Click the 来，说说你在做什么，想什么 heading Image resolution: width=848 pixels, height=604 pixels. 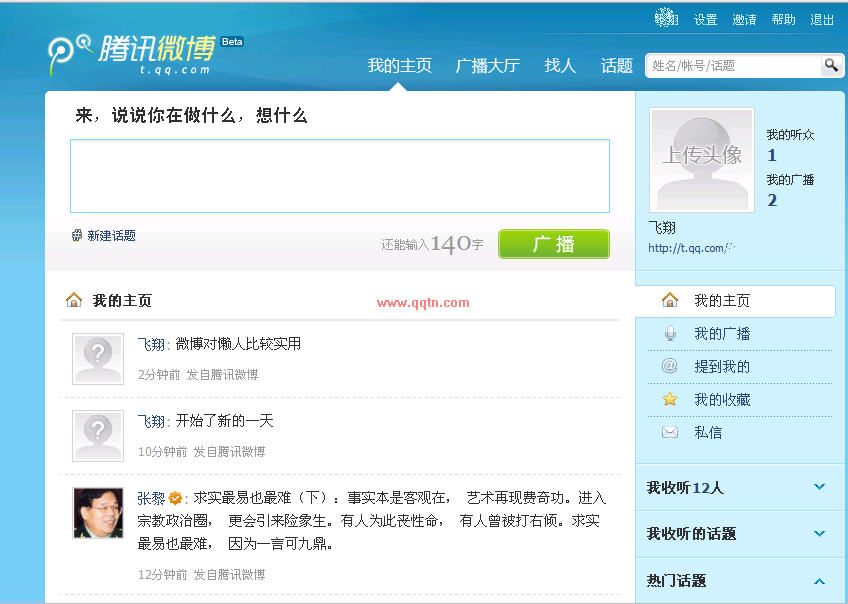point(191,115)
